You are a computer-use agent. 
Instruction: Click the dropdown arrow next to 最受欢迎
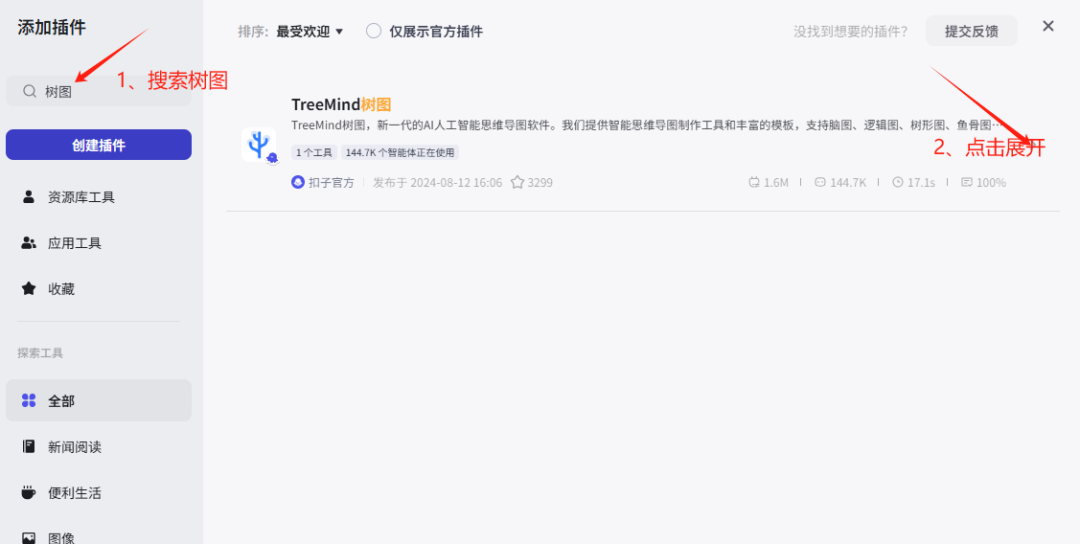click(x=339, y=32)
